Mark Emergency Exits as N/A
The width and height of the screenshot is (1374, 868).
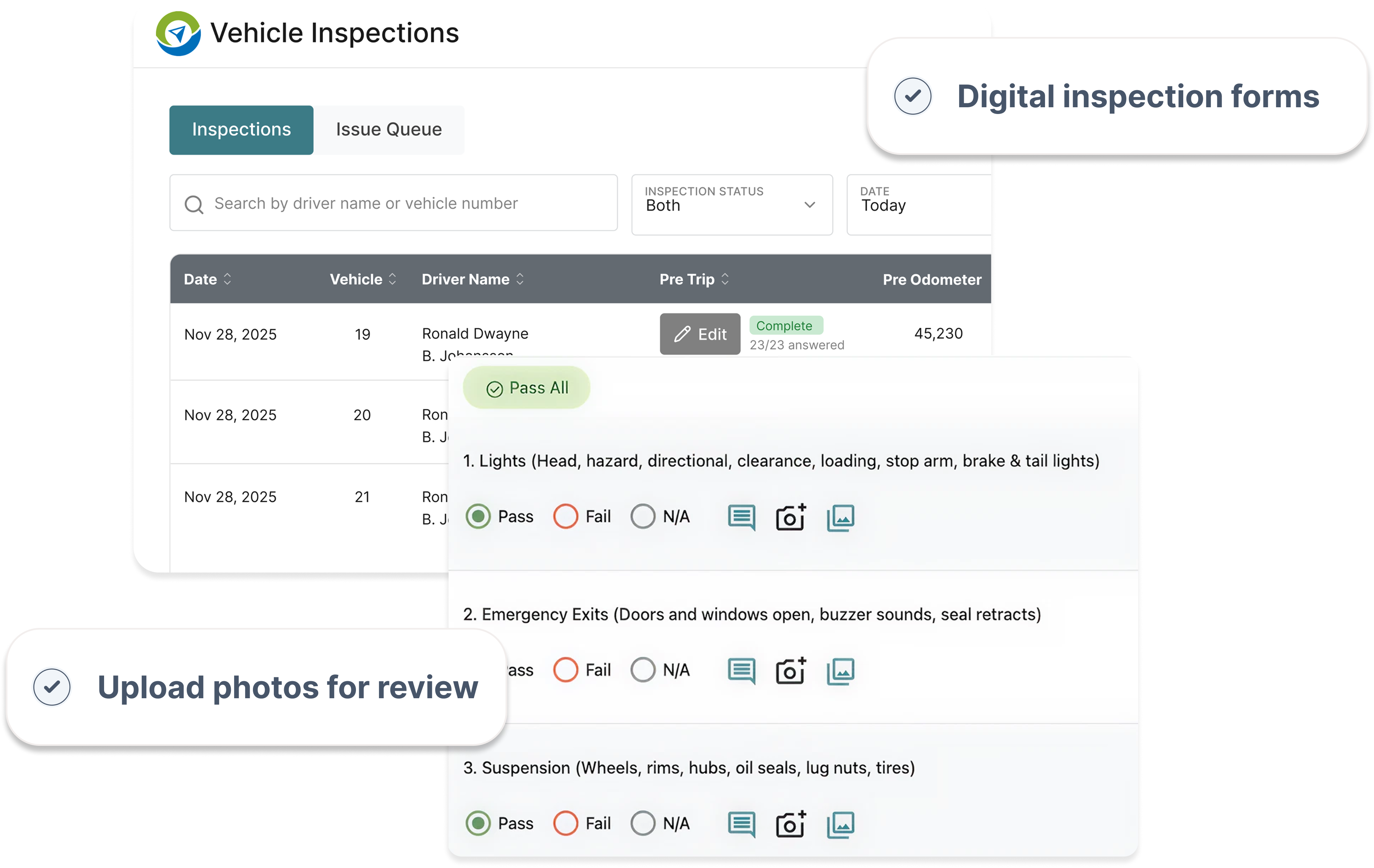coord(643,669)
